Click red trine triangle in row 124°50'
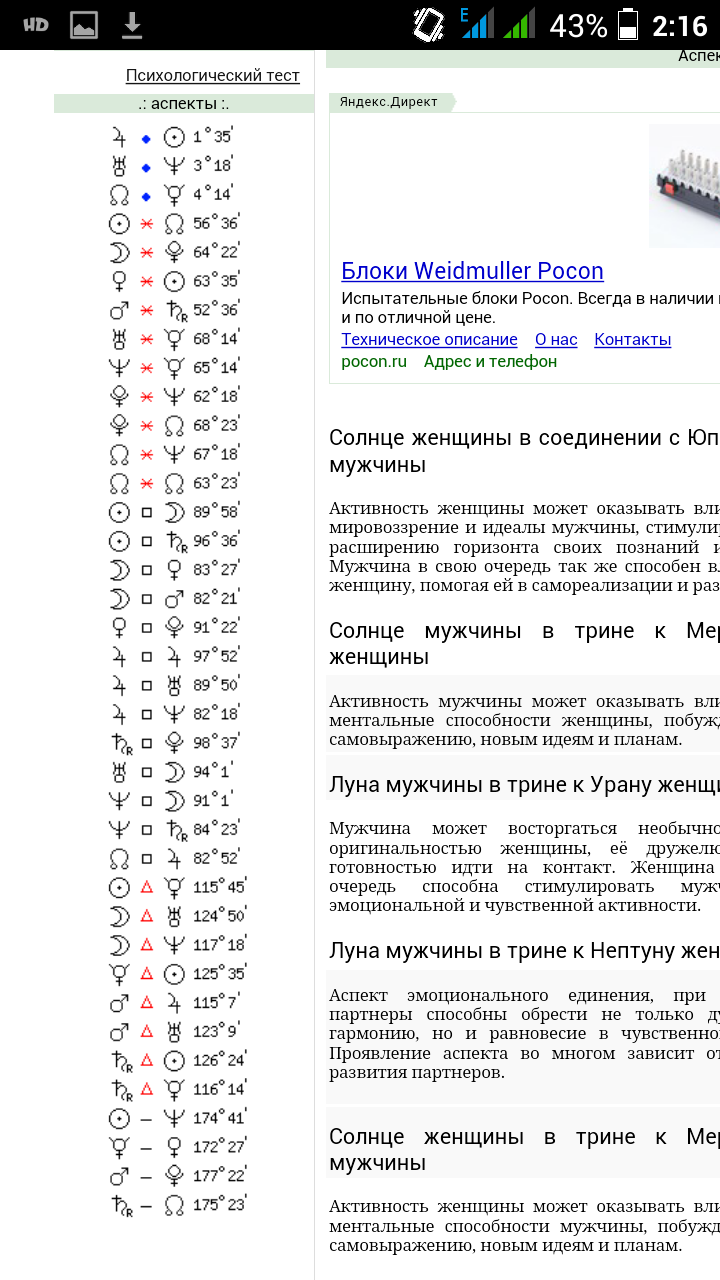The width and height of the screenshot is (720, 1280). (146, 916)
